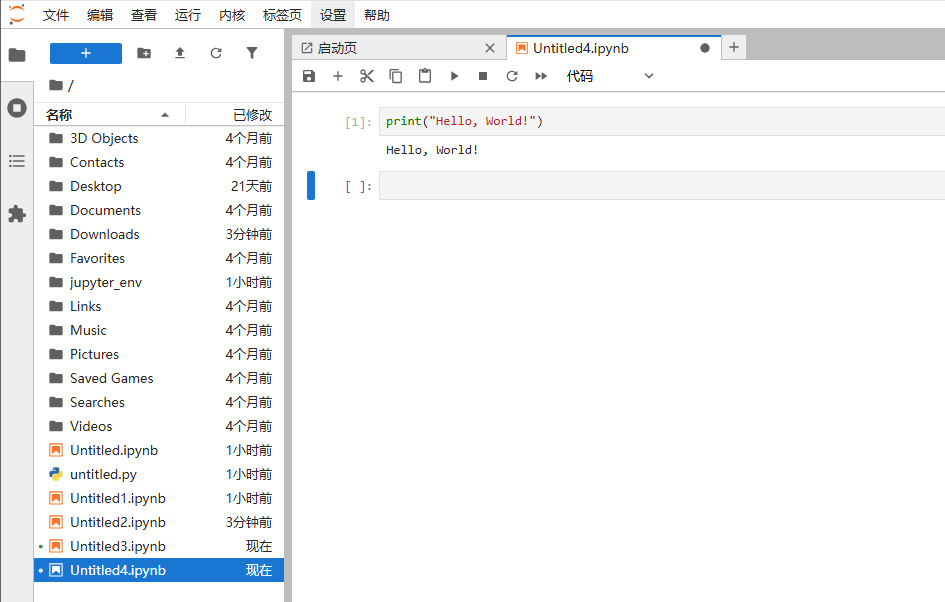The width and height of the screenshot is (945, 602).
Task: Upload files using the upload icon
Action: [180, 53]
